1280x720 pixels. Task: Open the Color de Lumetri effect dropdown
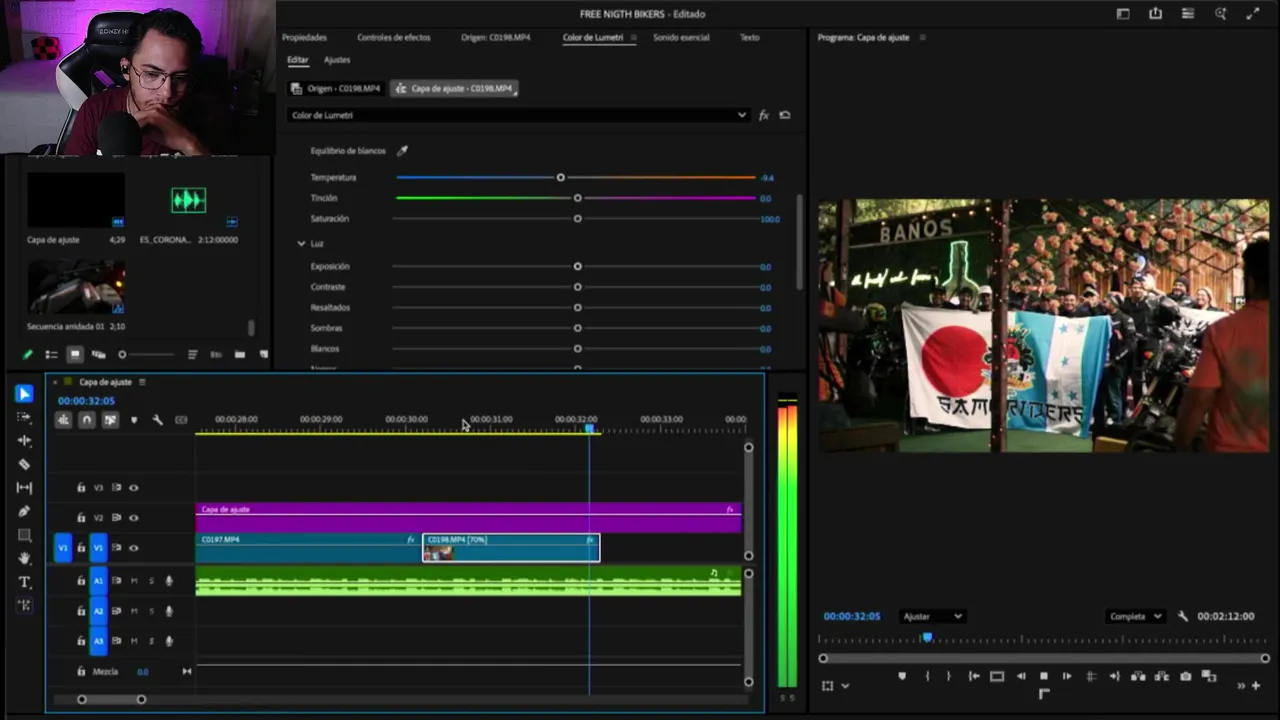click(518, 115)
